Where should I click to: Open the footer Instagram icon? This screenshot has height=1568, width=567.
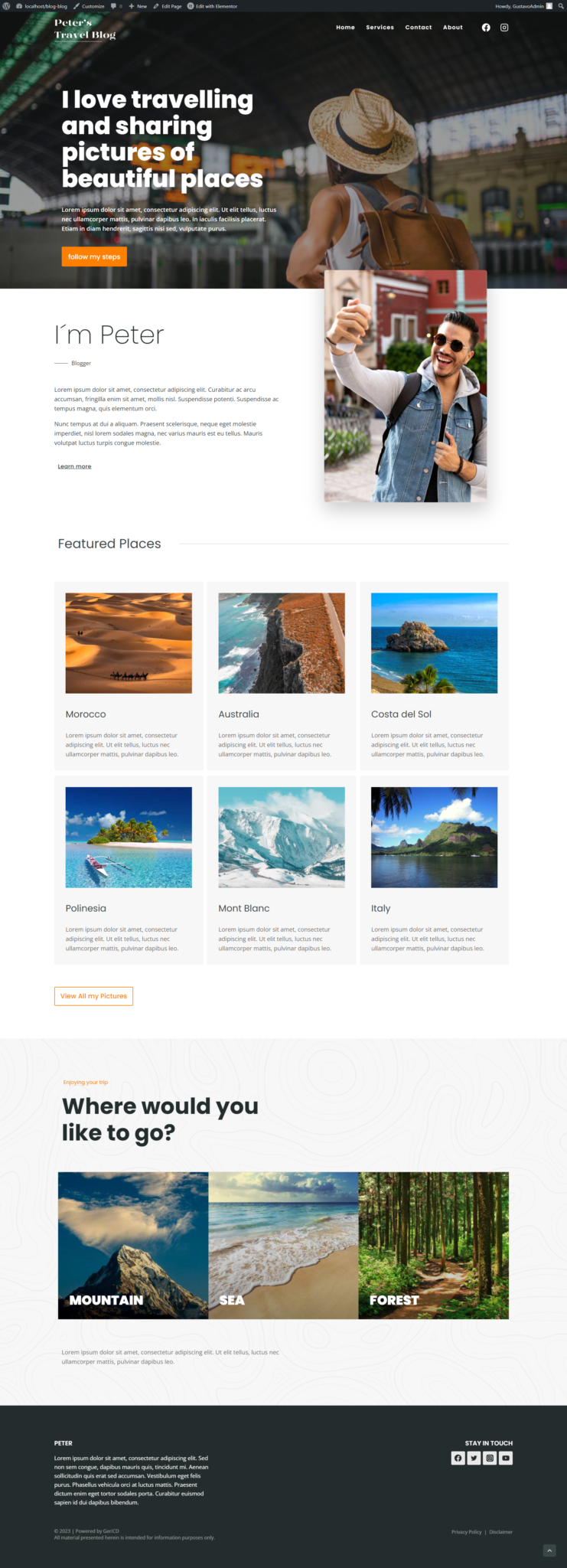coord(490,1458)
